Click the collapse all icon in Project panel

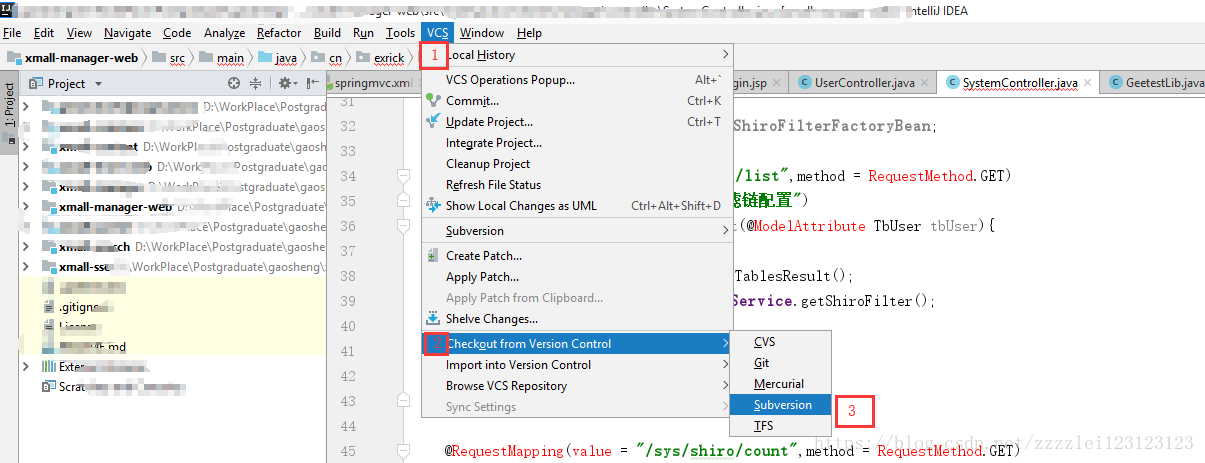pos(255,84)
